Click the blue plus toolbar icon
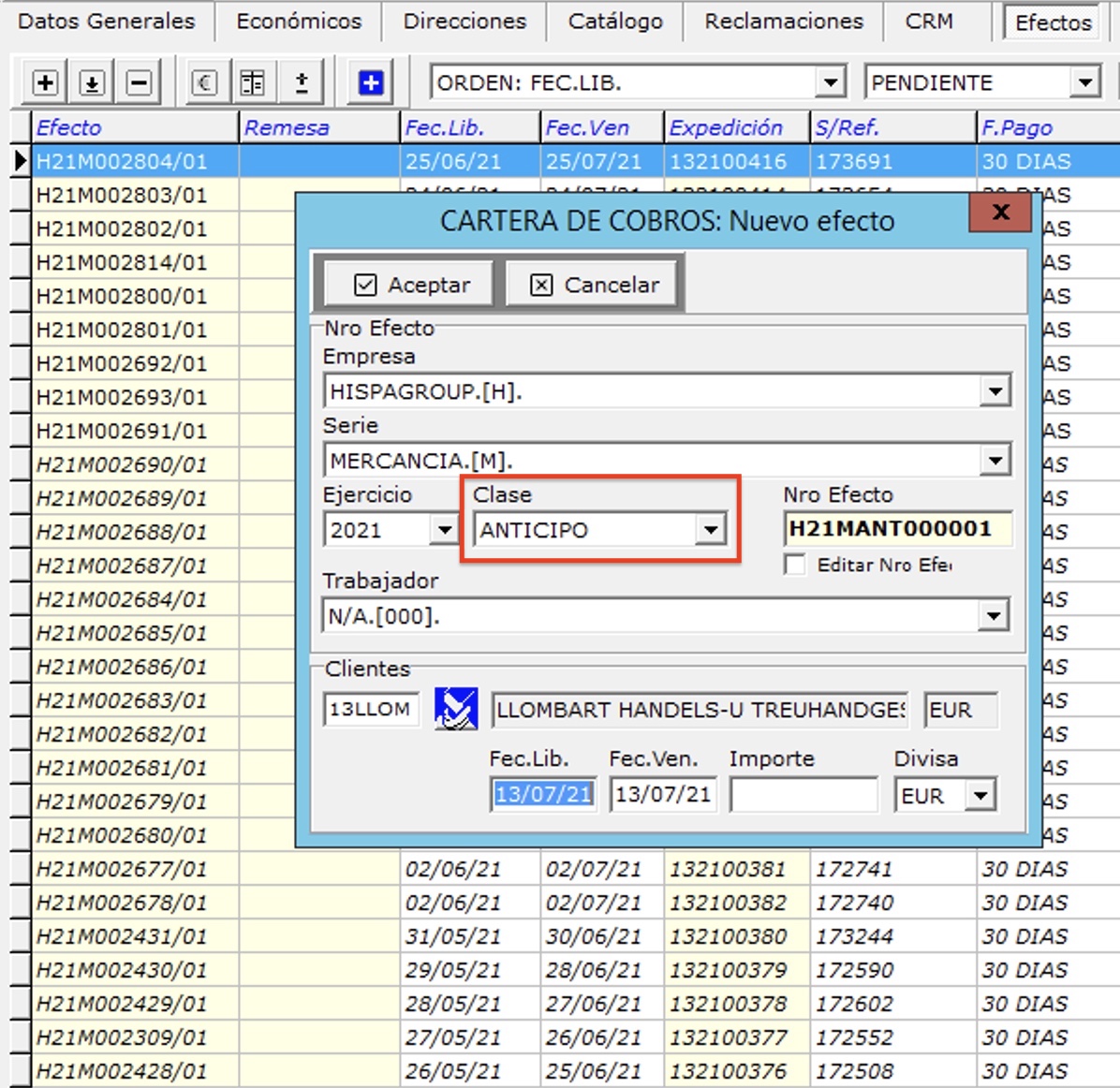 (x=371, y=83)
